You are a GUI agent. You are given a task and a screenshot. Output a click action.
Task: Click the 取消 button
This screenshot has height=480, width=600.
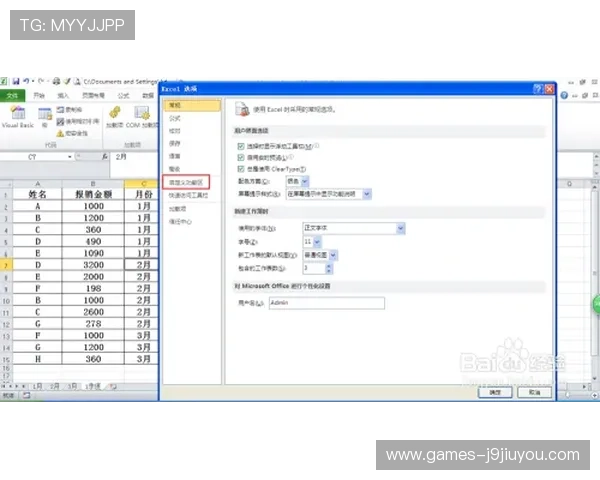[534, 393]
